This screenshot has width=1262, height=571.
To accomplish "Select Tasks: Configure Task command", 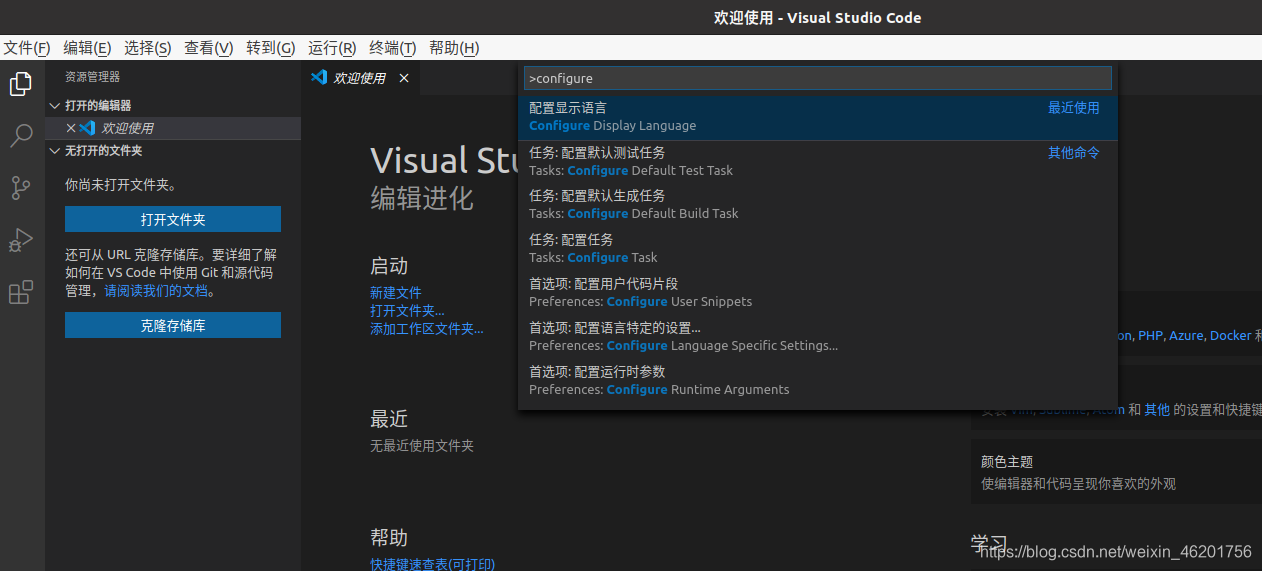I will pyautogui.click(x=818, y=249).
